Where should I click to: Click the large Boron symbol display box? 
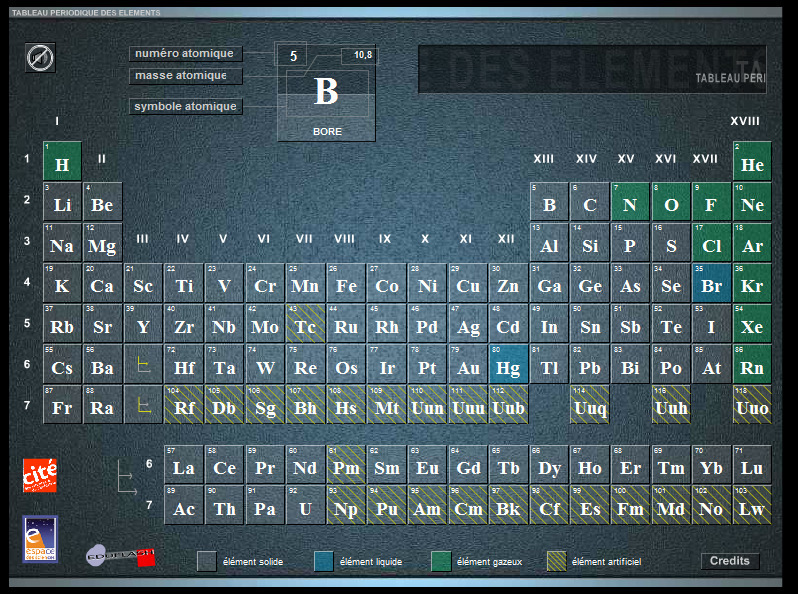pos(326,92)
